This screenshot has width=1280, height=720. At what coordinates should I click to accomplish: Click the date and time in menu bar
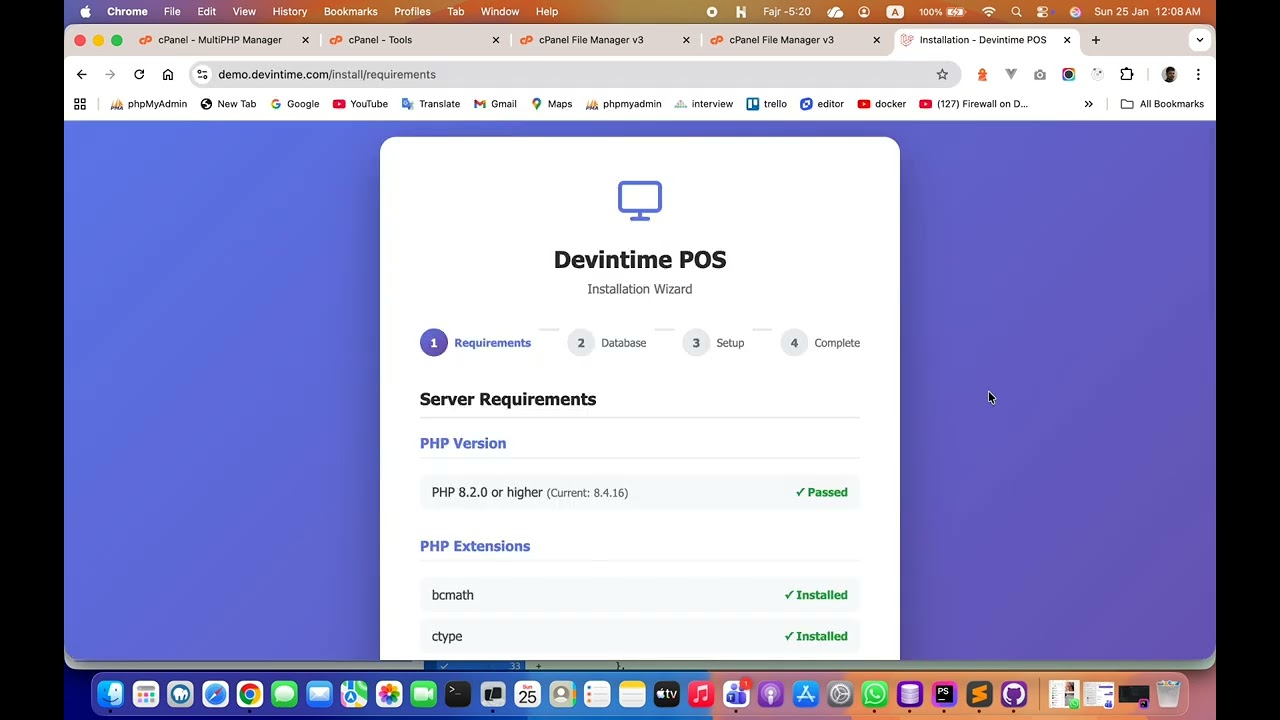1147,12
